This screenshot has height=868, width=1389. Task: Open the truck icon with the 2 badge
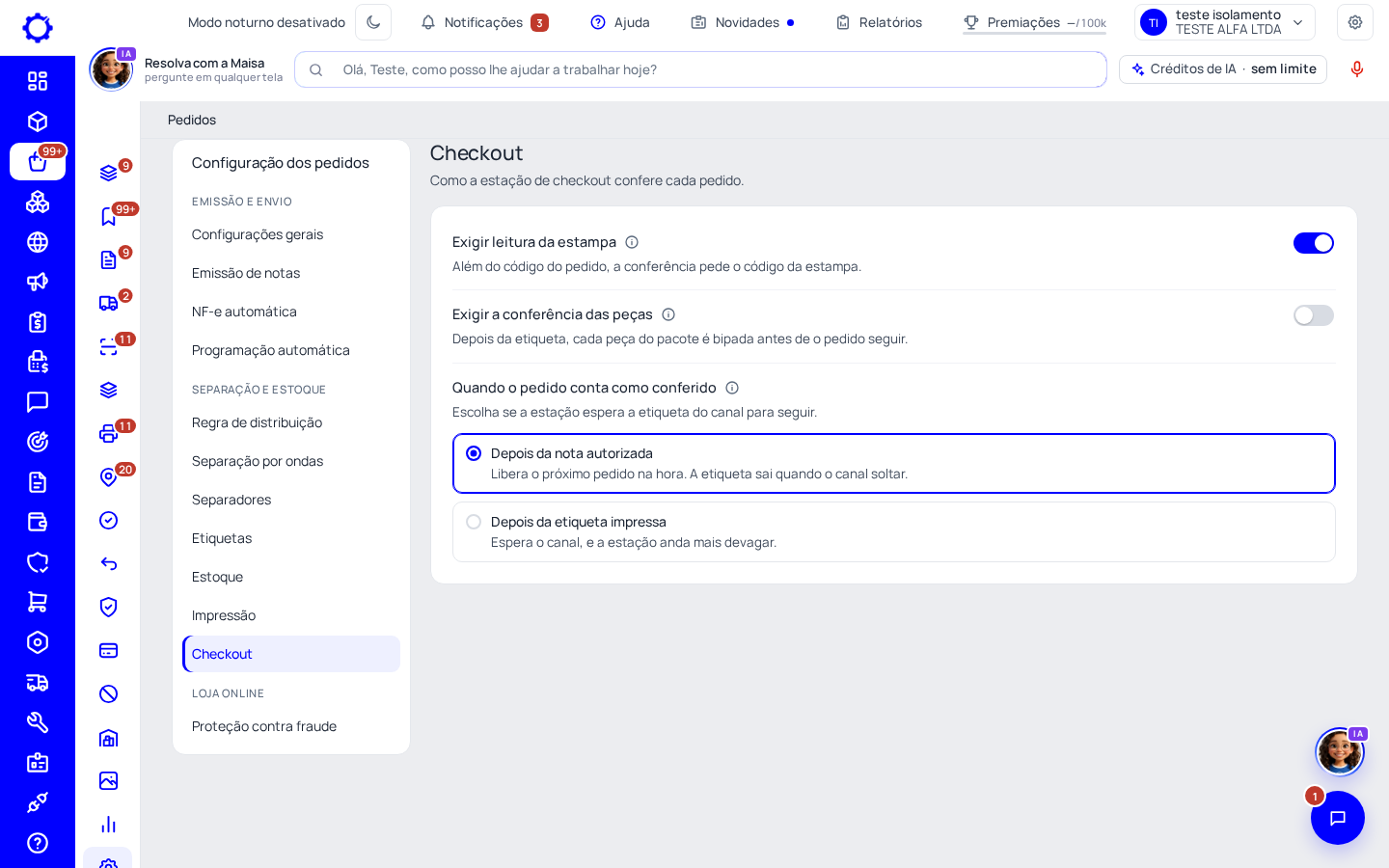109,304
